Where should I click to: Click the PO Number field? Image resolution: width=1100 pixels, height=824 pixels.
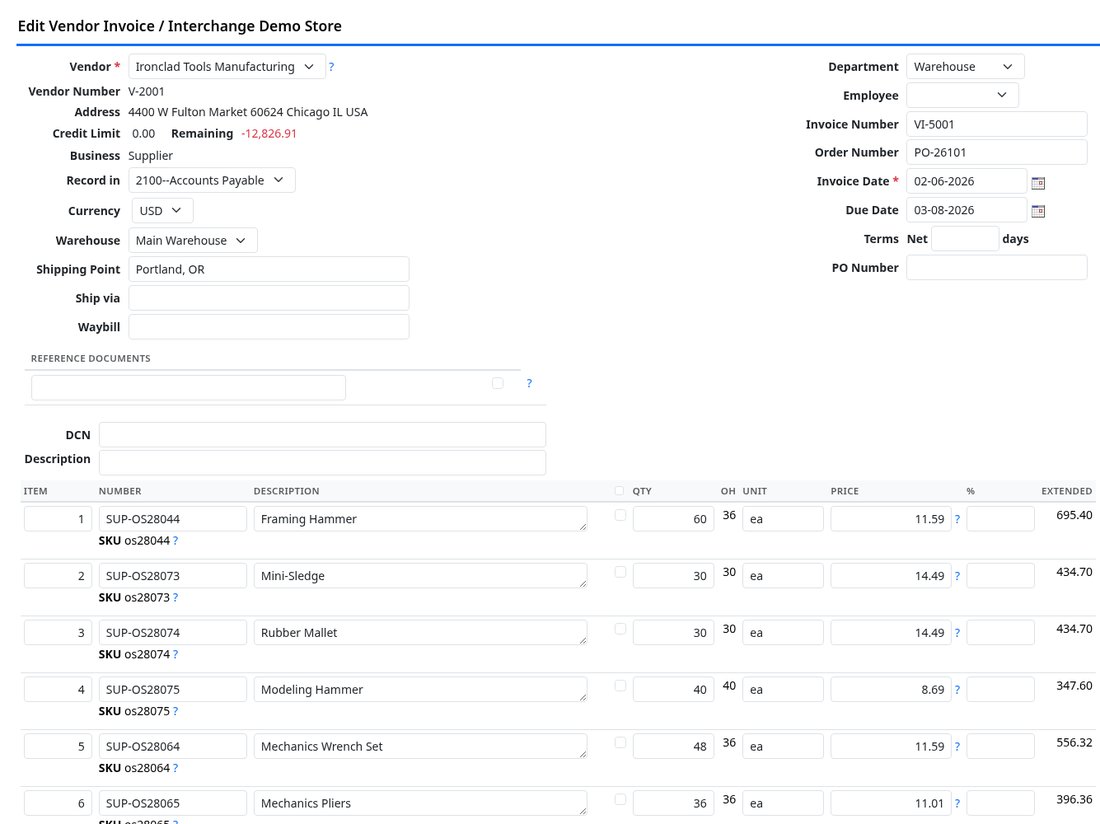pyautogui.click(x=997, y=267)
